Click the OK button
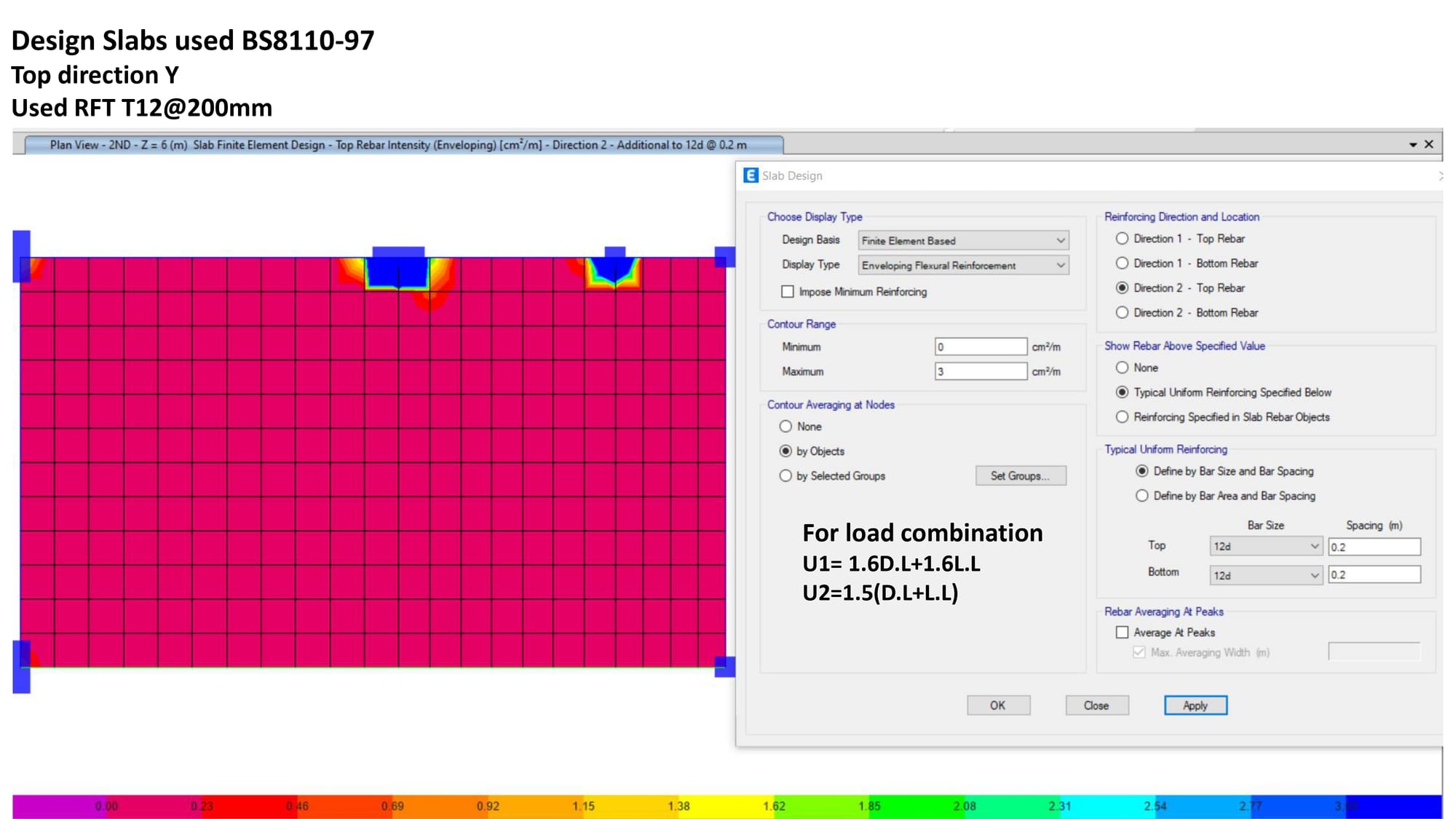This screenshot has width=1456, height=819. 998,705
